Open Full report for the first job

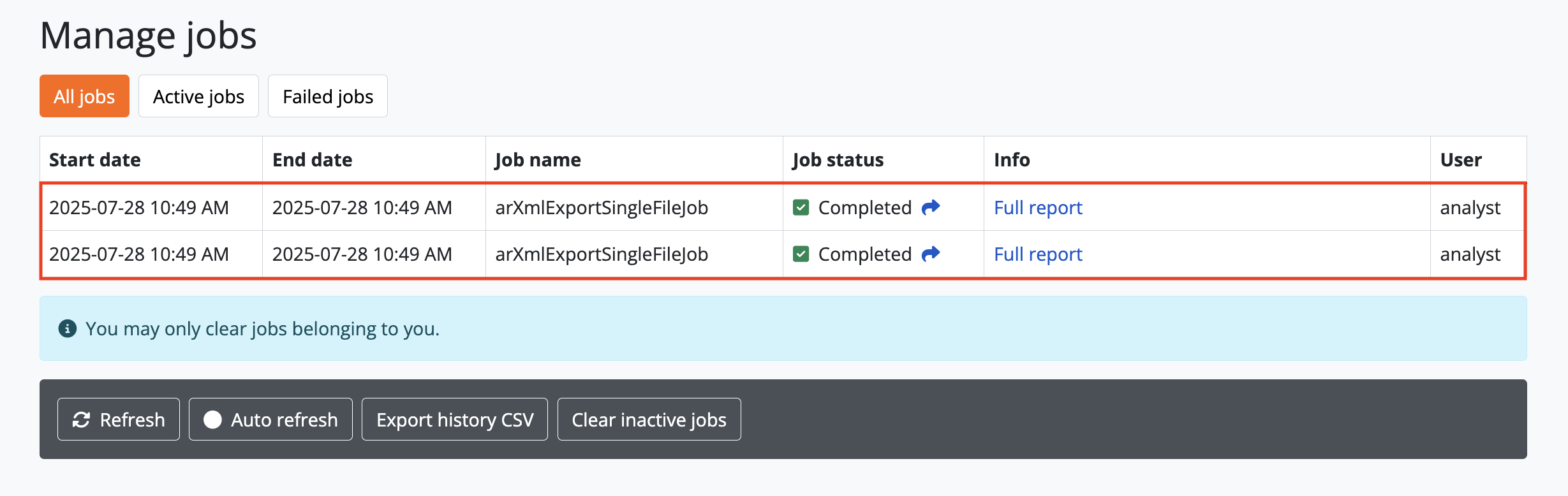1038,208
